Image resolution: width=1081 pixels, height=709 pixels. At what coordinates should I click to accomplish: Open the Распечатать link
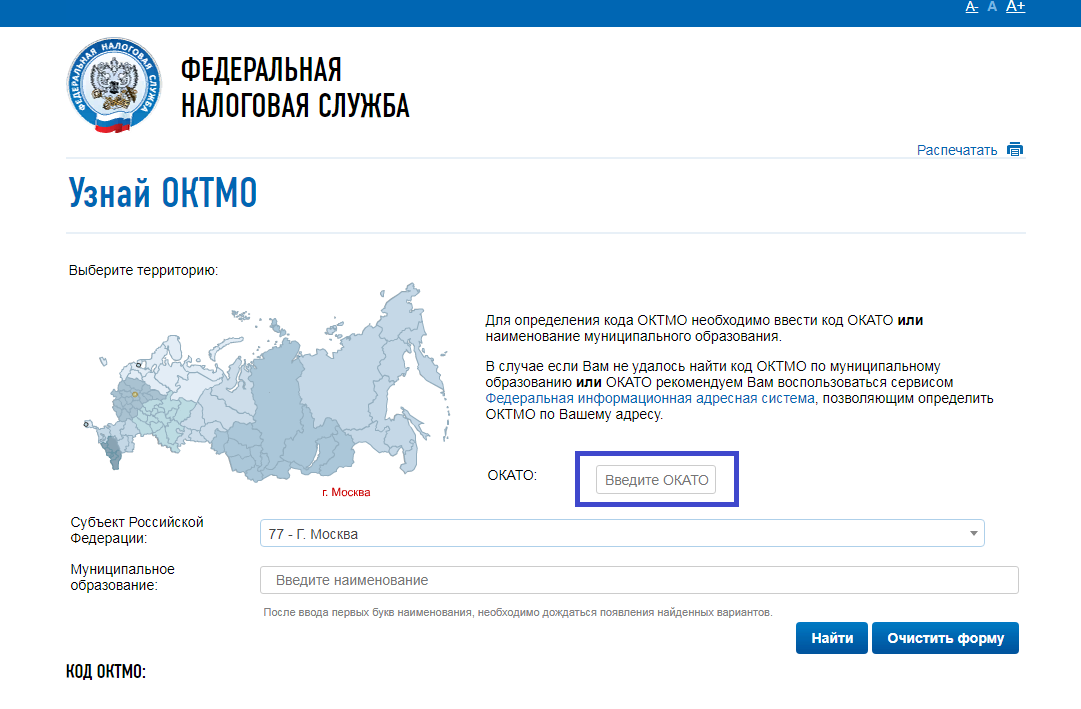point(957,150)
